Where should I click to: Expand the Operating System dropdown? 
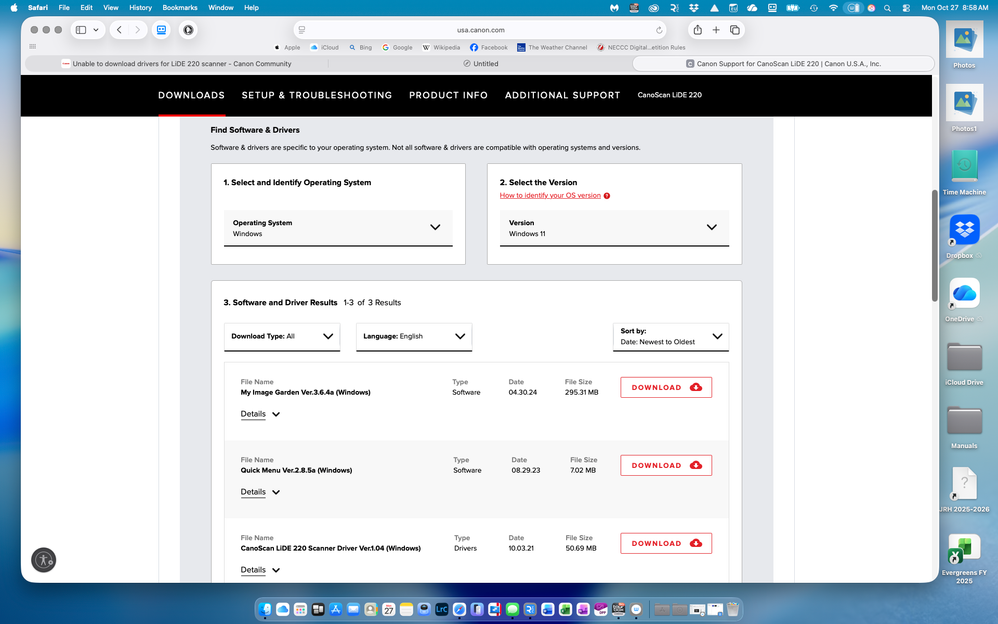click(x=338, y=228)
